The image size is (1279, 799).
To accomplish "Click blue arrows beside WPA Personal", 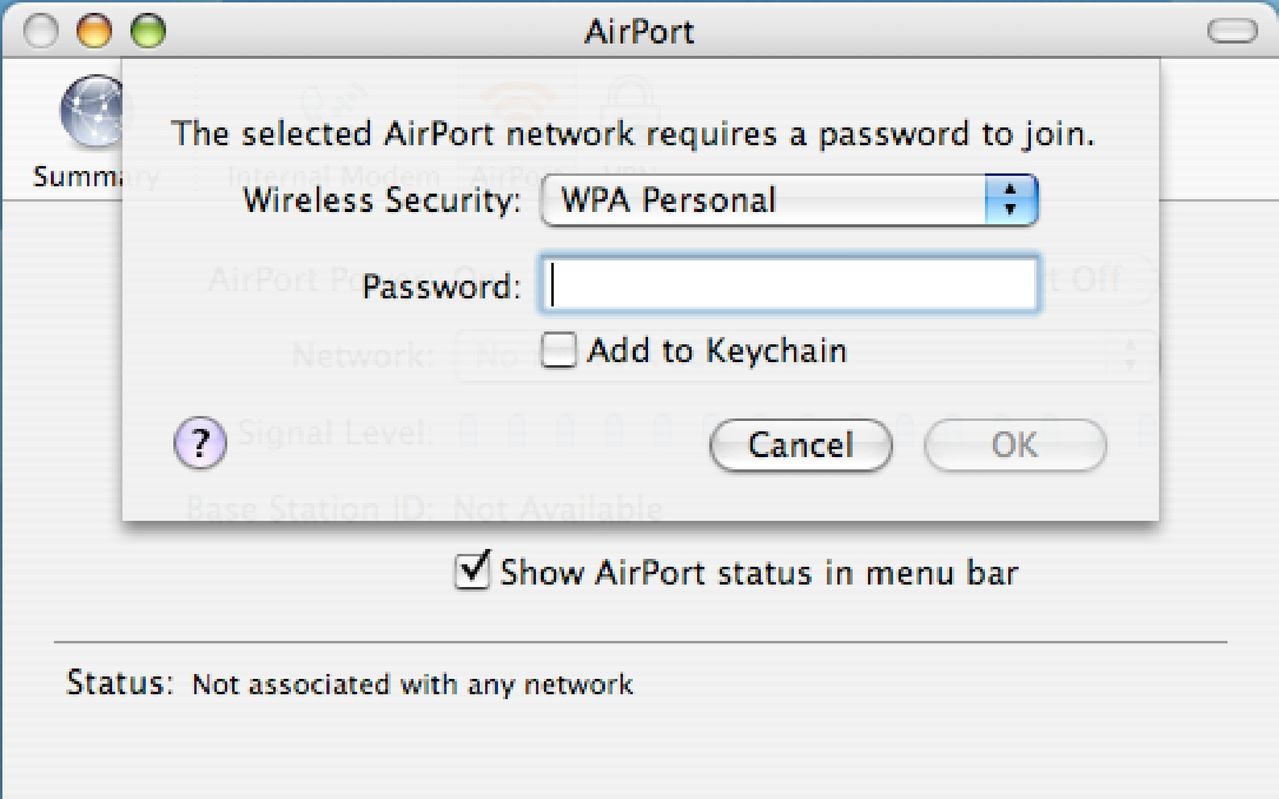I will [x=1012, y=200].
